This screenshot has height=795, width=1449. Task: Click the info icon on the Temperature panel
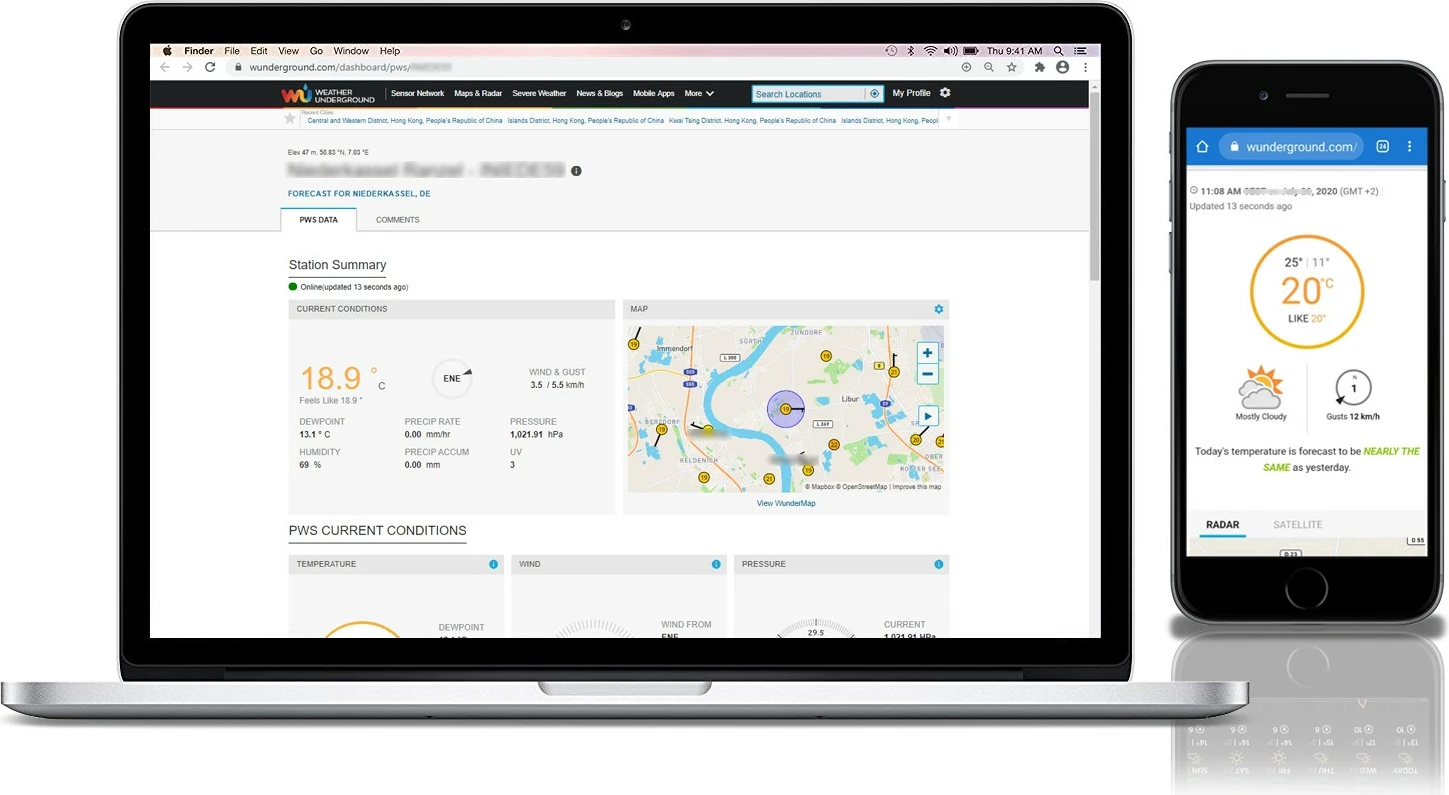coord(493,564)
